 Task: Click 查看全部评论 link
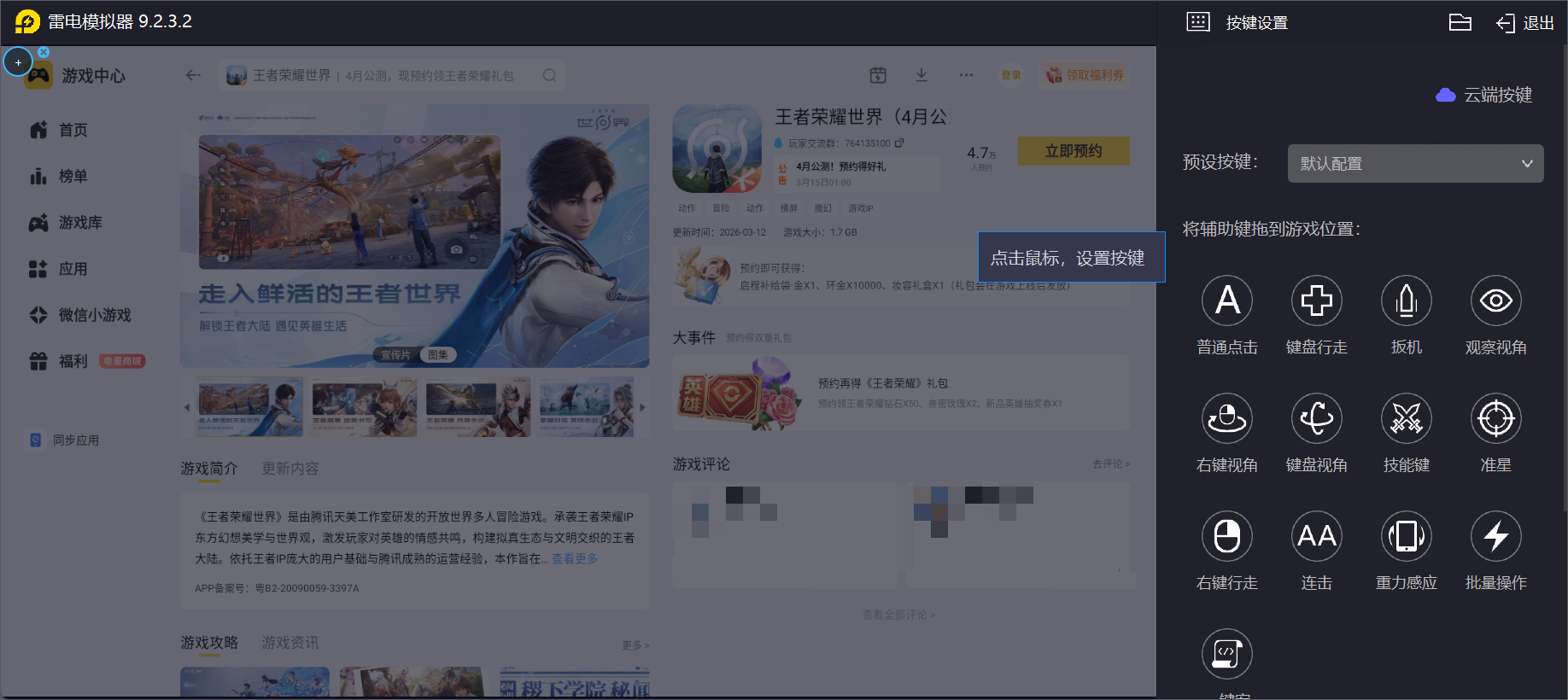tap(898, 615)
